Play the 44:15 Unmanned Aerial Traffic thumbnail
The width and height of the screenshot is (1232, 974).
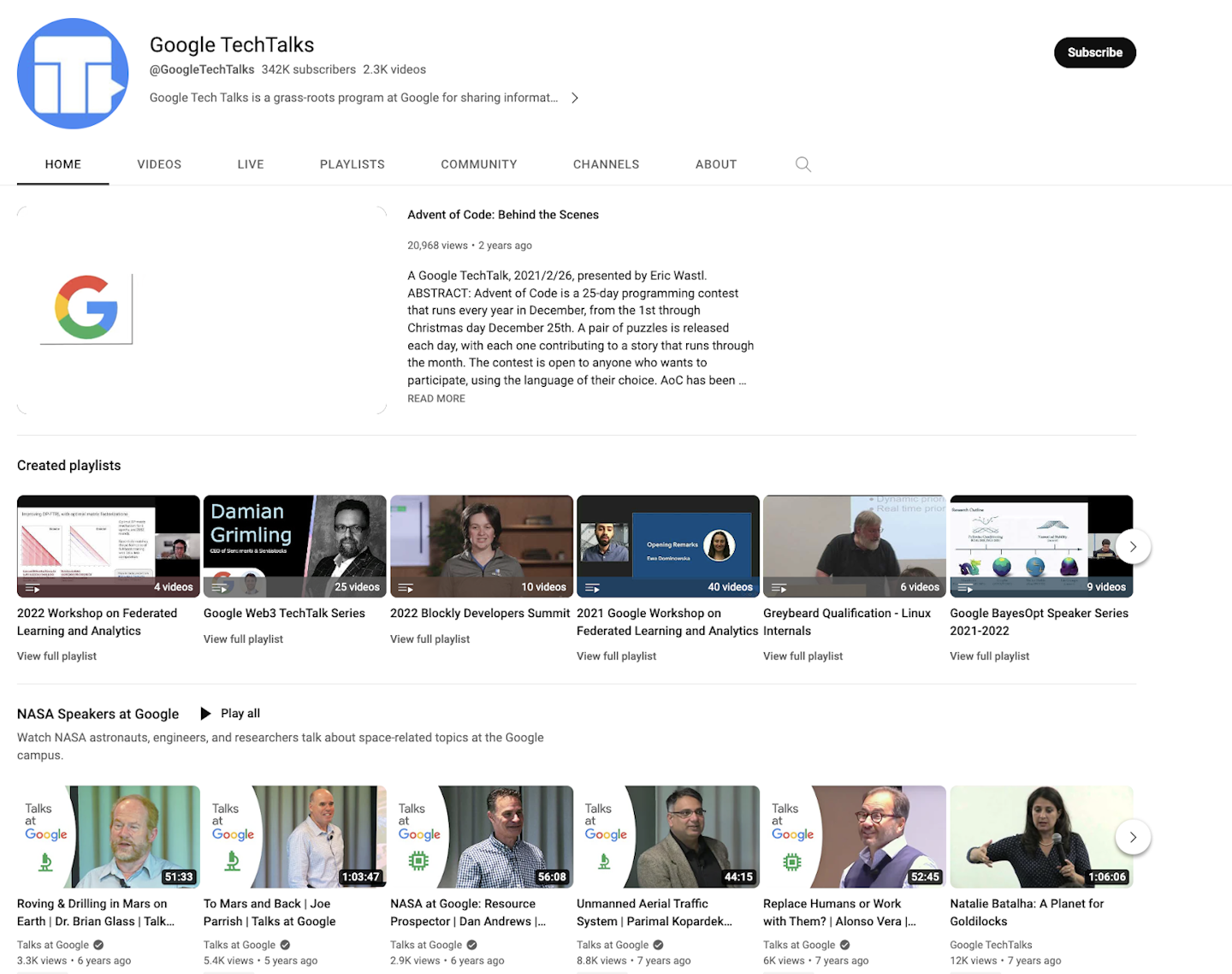click(668, 837)
